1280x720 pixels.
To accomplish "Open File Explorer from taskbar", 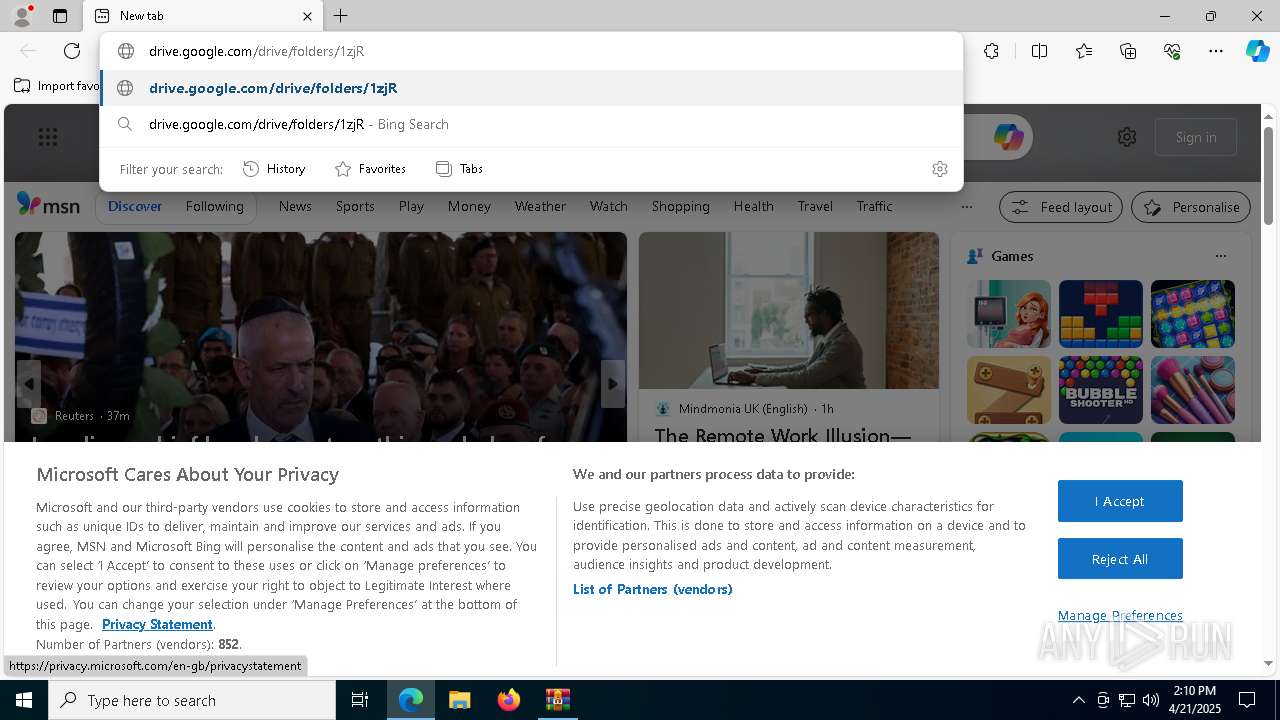I will tap(459, 700).
